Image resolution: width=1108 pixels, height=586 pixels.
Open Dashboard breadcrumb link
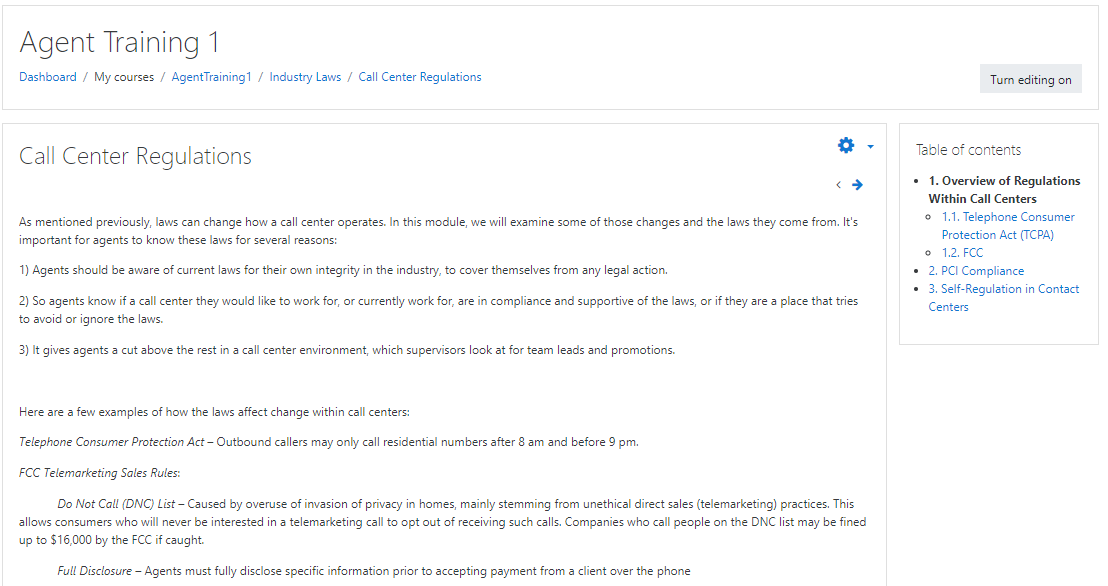[x=48, y=77]
